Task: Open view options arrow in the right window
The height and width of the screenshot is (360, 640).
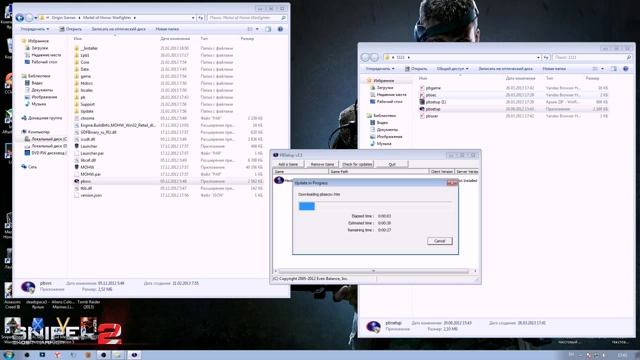Action: 602,69
